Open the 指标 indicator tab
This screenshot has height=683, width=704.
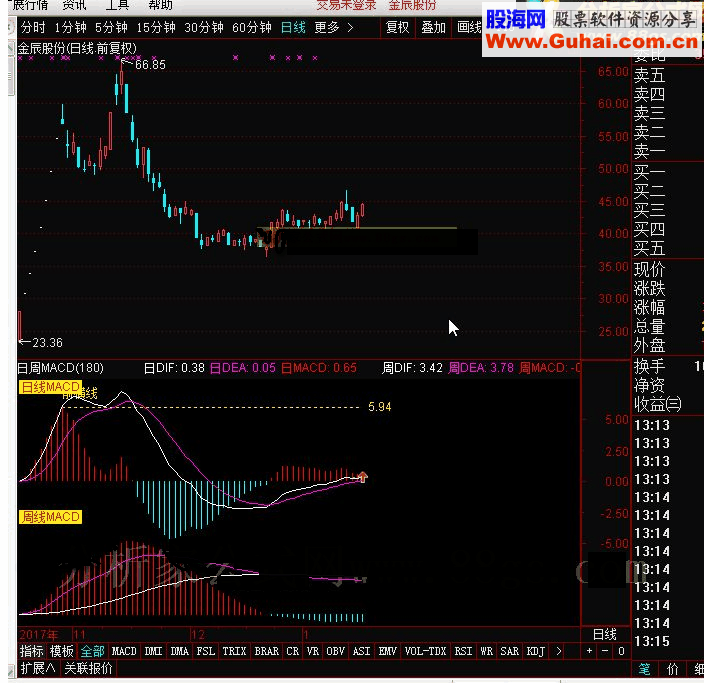click(31, 651)
